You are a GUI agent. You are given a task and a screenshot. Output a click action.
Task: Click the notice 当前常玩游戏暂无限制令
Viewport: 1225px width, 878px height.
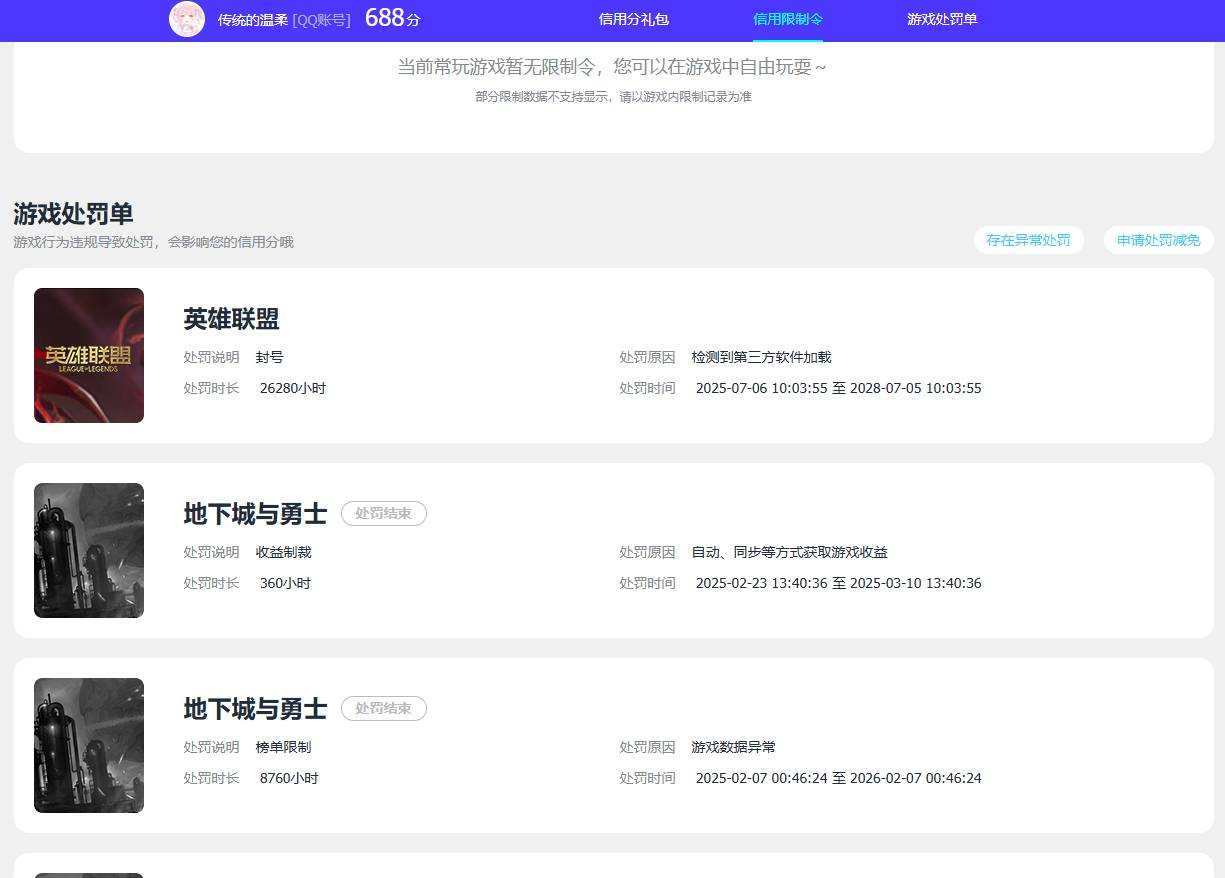612,67
